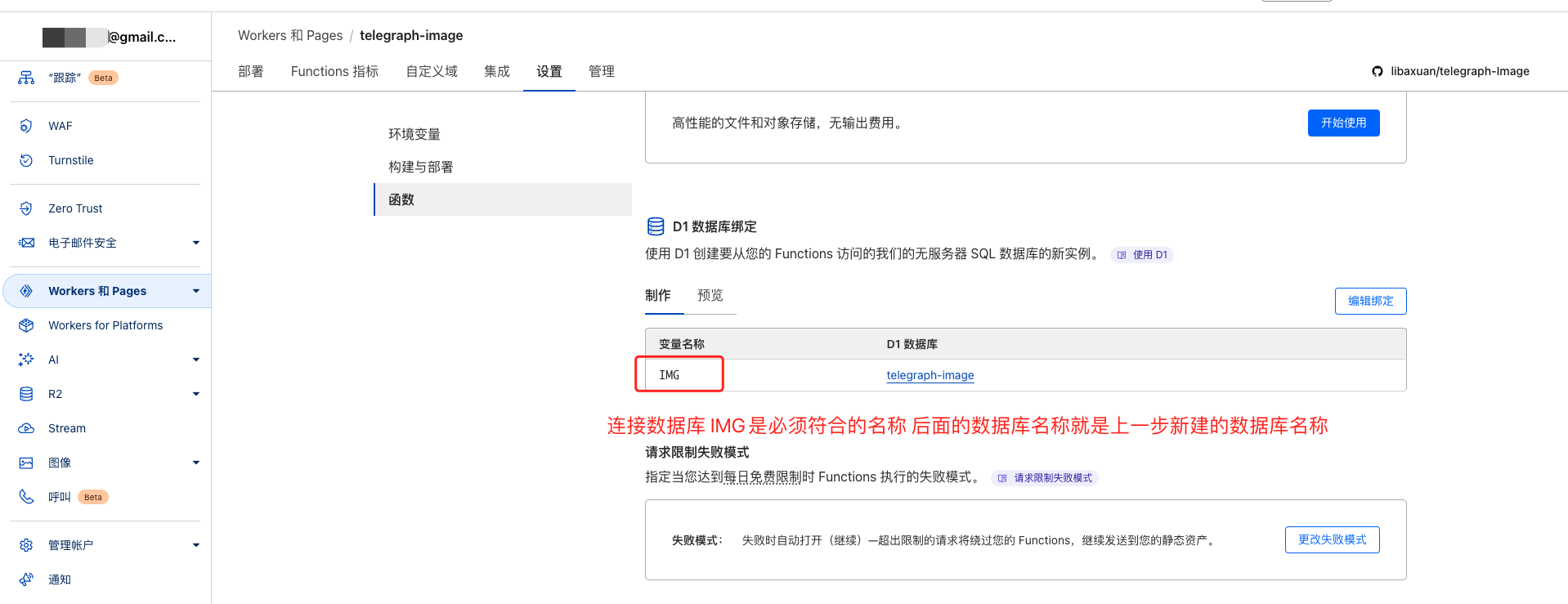Switch to the 预览 binding tab
Viewport: 1568px width, 604px height.
coord(710,296)
